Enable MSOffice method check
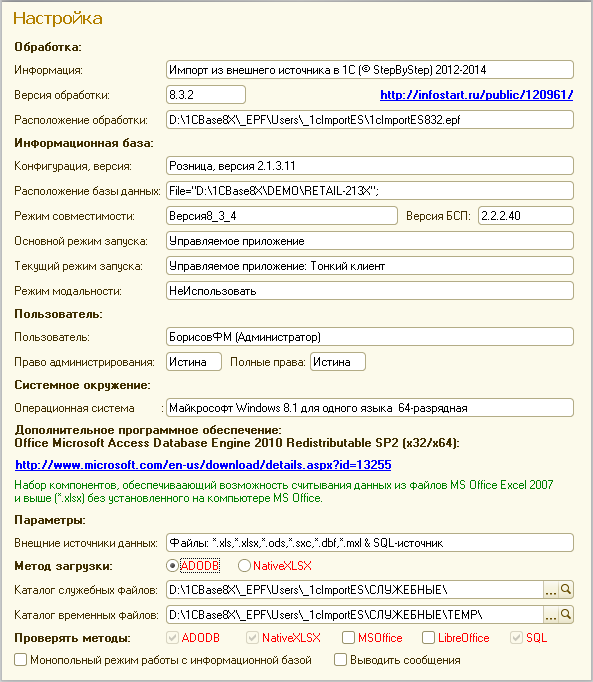The height and width of the screenshot is (682, 593). (x=348, y=638)
